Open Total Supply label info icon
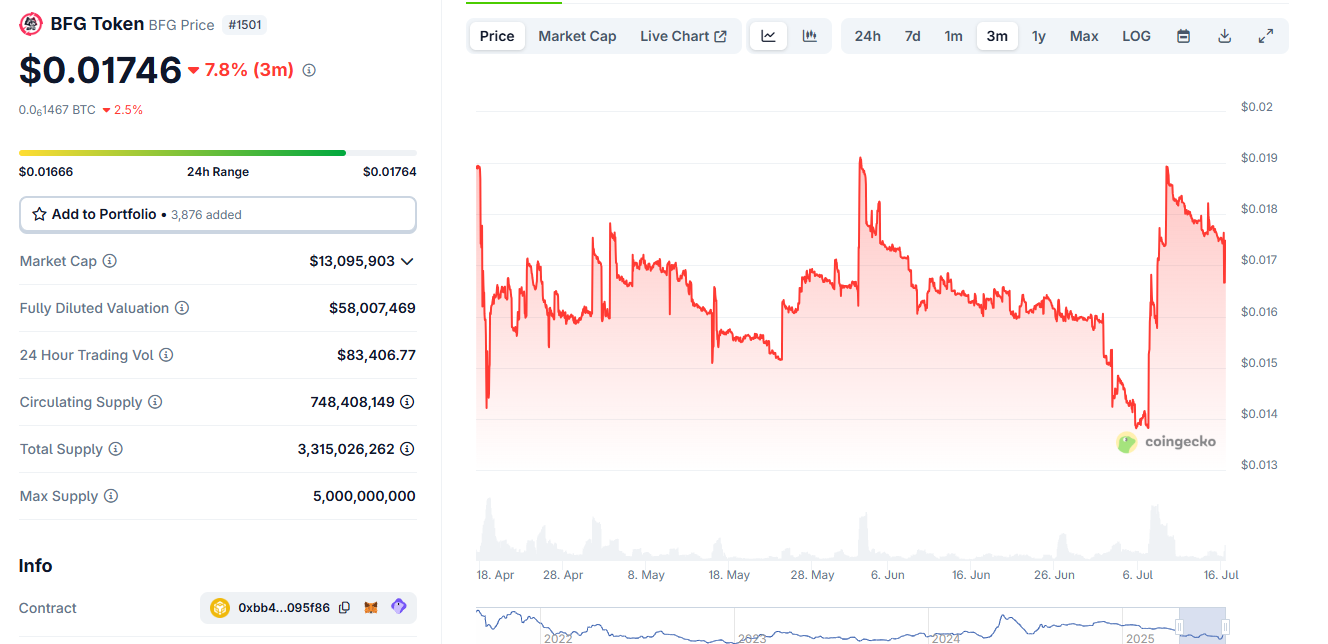 click(116, 449)
